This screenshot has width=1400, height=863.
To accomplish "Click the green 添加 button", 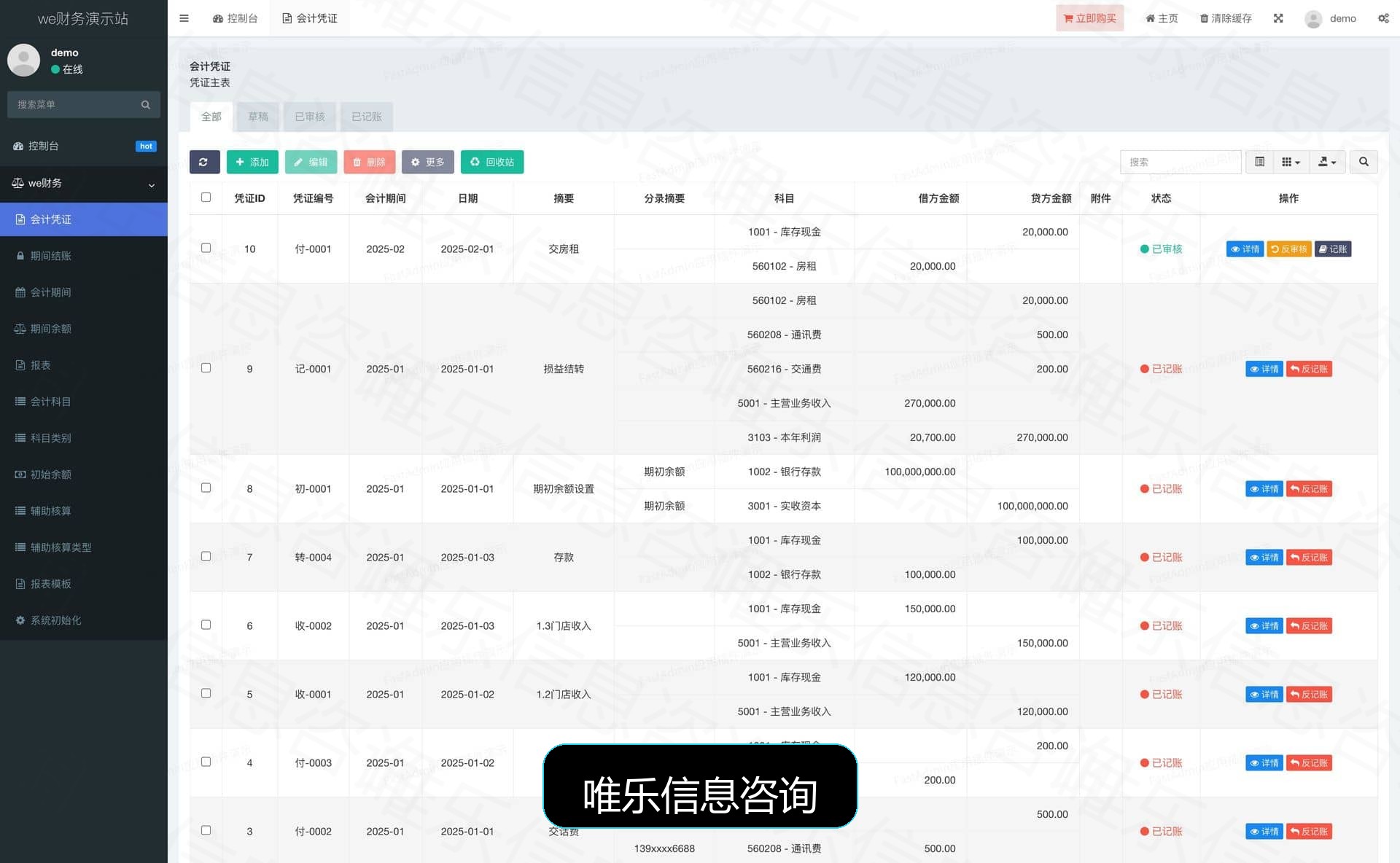I will click(x=252, y=162).
